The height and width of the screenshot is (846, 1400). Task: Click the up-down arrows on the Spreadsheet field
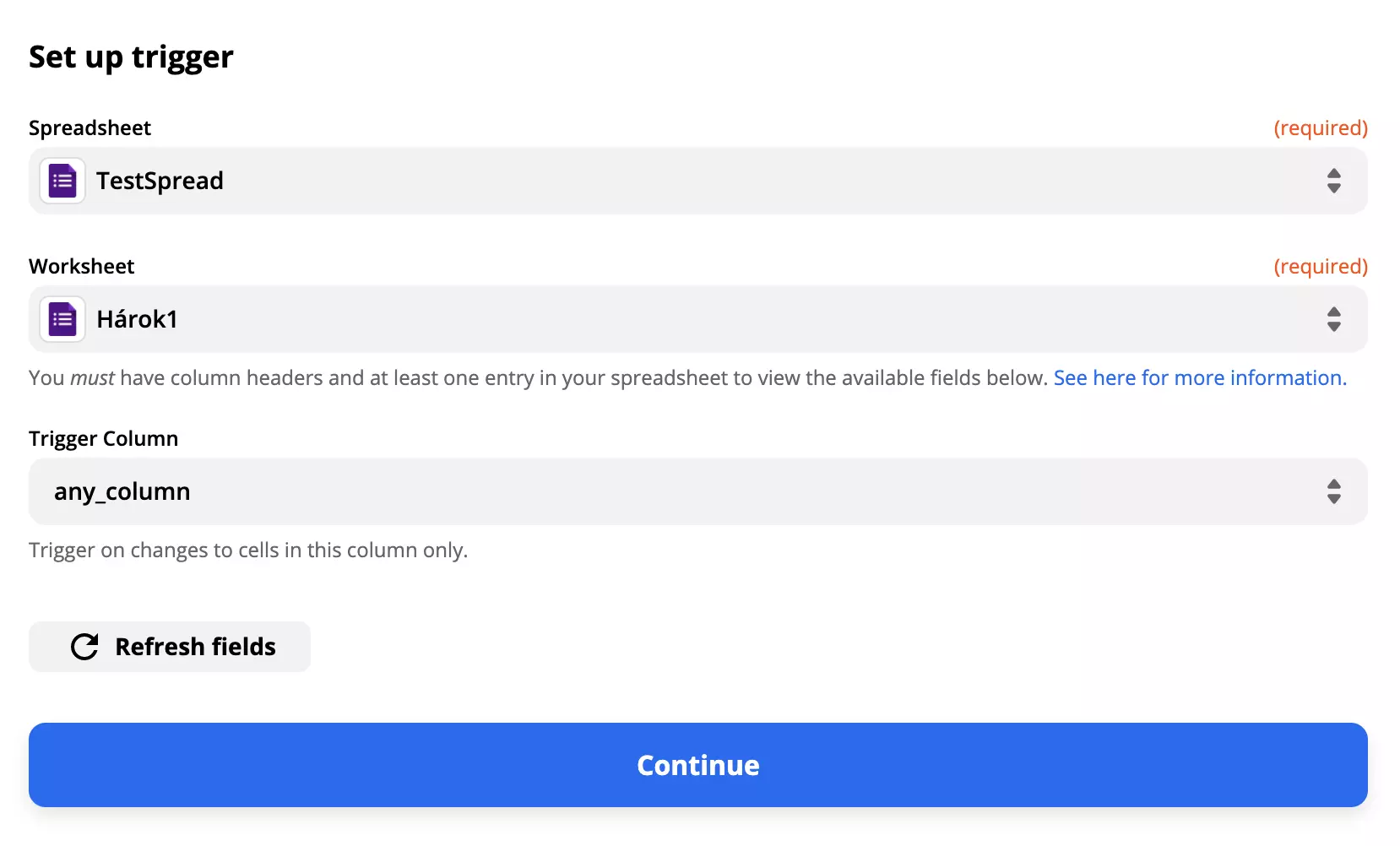(1334, 180)
